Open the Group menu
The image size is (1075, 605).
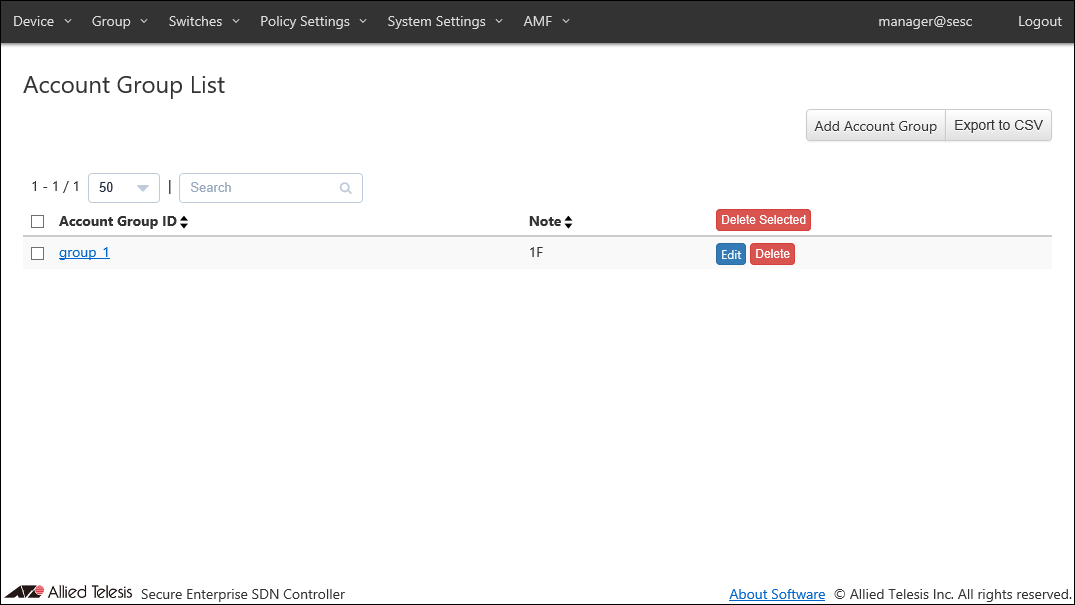click(119, 21)
